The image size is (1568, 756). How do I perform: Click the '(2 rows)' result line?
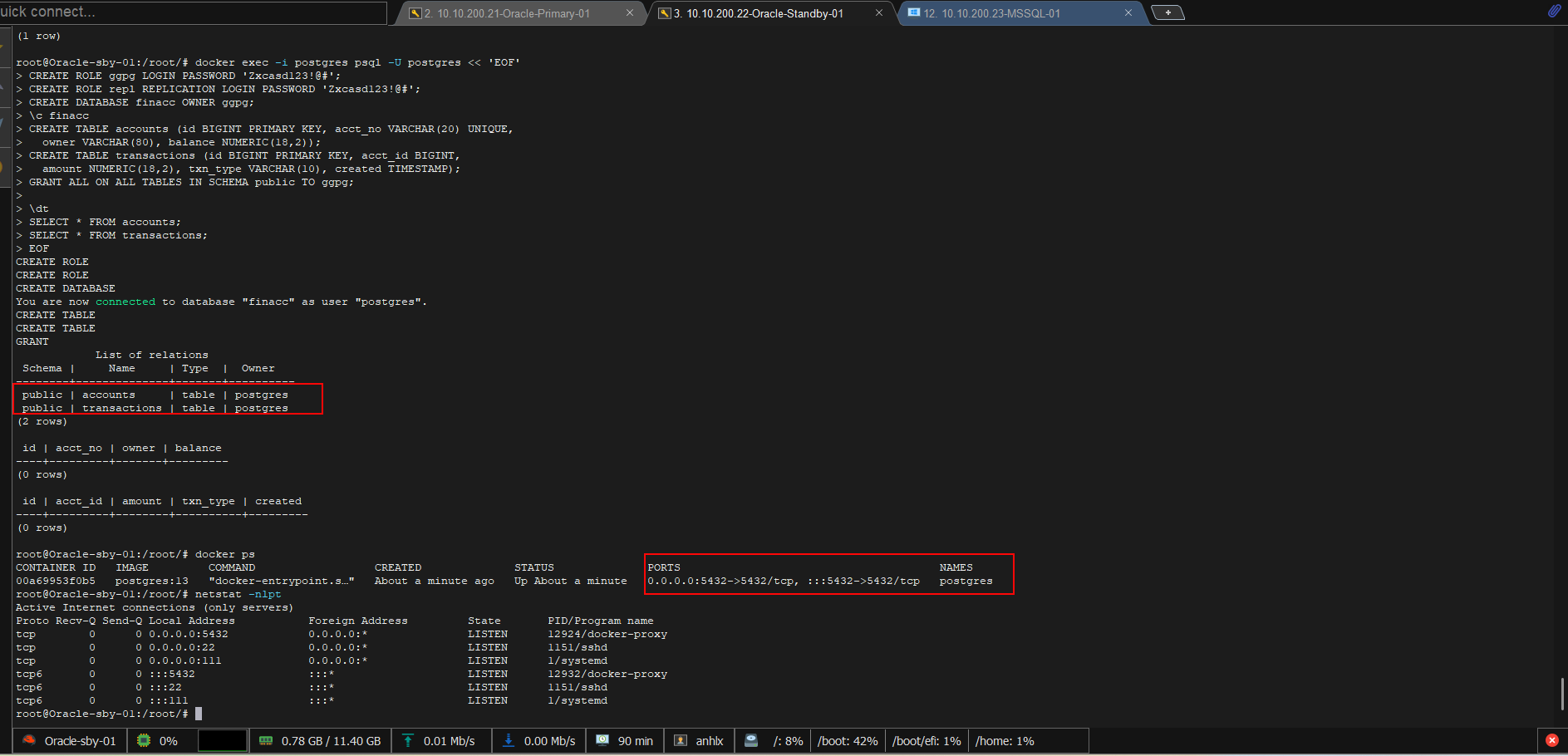(42, 421)
